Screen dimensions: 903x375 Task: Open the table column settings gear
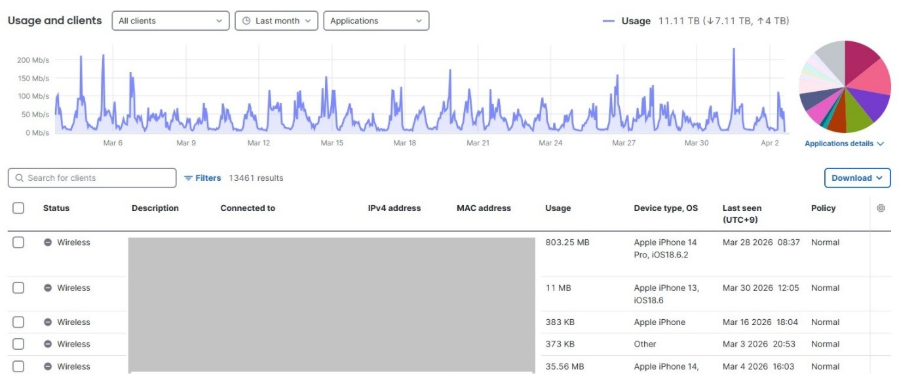click(881, 208)
